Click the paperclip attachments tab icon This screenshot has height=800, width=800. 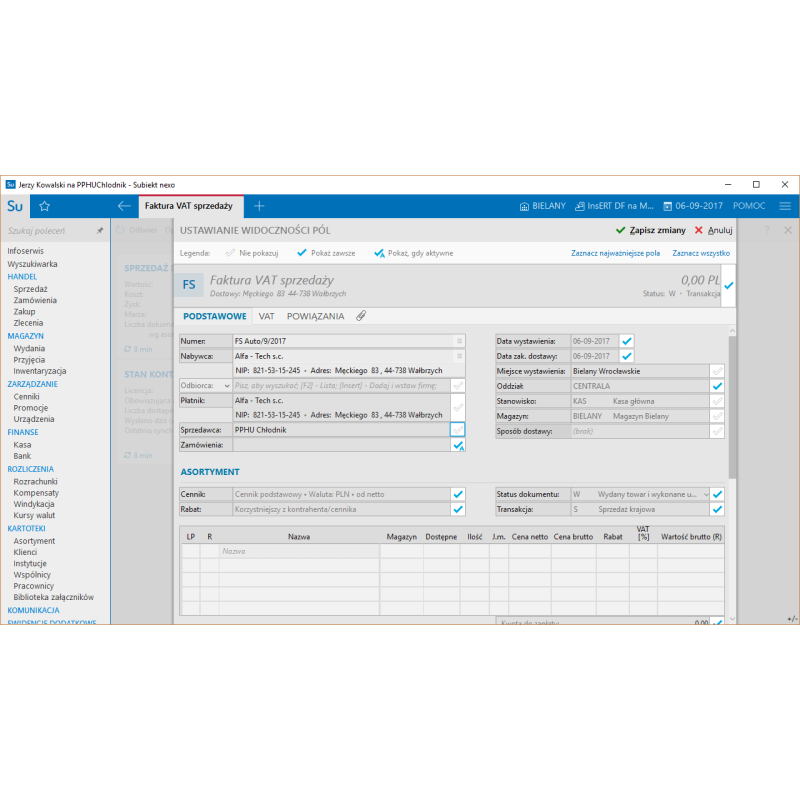(361, 316)
